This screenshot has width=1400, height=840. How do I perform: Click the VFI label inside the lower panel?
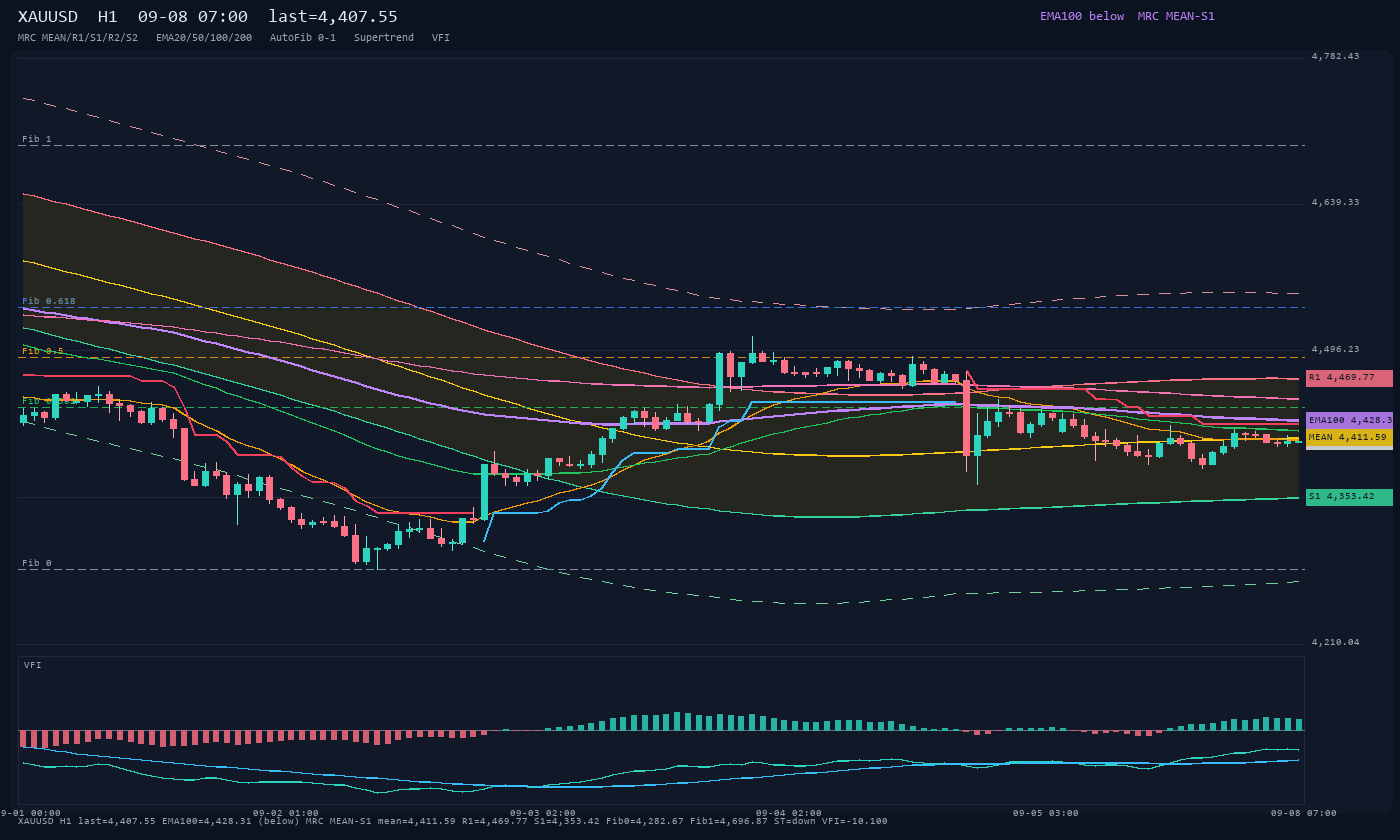(x=33, y=665)
